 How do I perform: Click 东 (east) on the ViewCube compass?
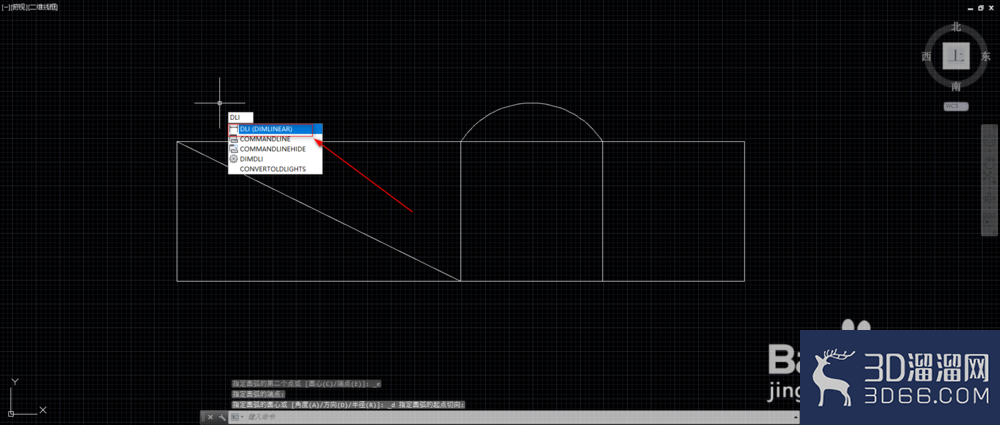coord(986,57)
